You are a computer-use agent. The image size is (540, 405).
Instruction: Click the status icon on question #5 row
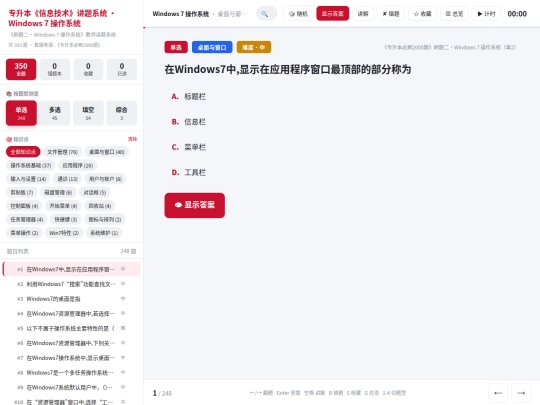(x=123, y=328)
